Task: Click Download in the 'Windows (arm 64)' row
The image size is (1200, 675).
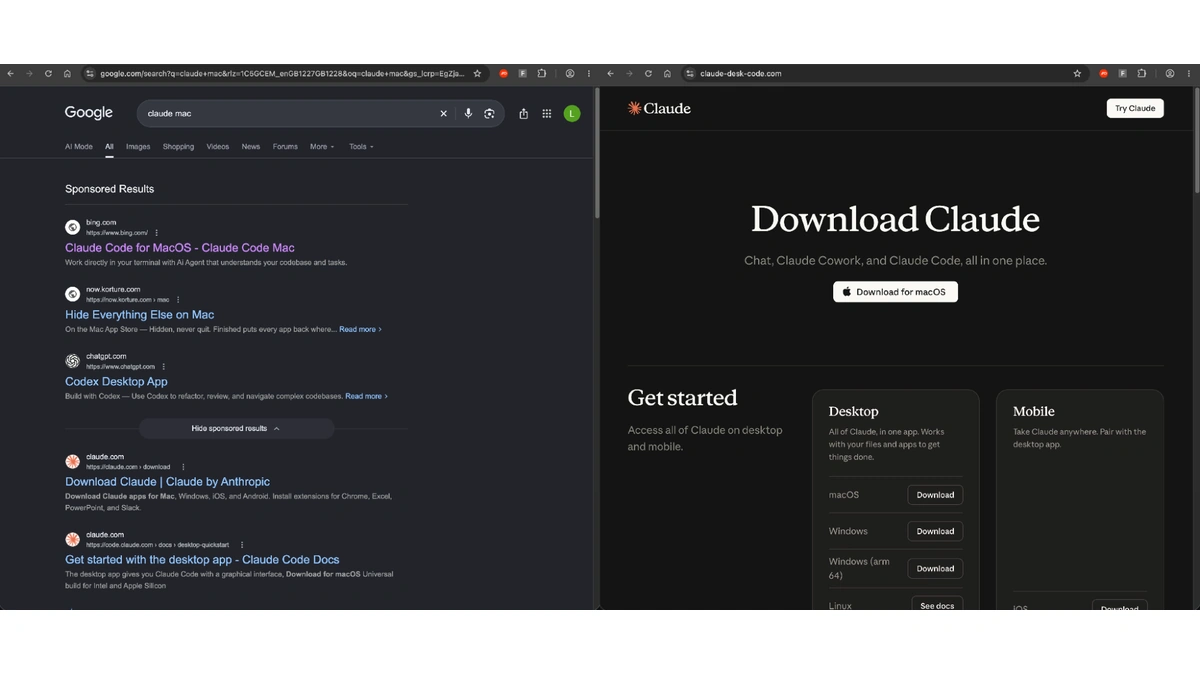Action: pyautogui.click(x=935, y=568)
